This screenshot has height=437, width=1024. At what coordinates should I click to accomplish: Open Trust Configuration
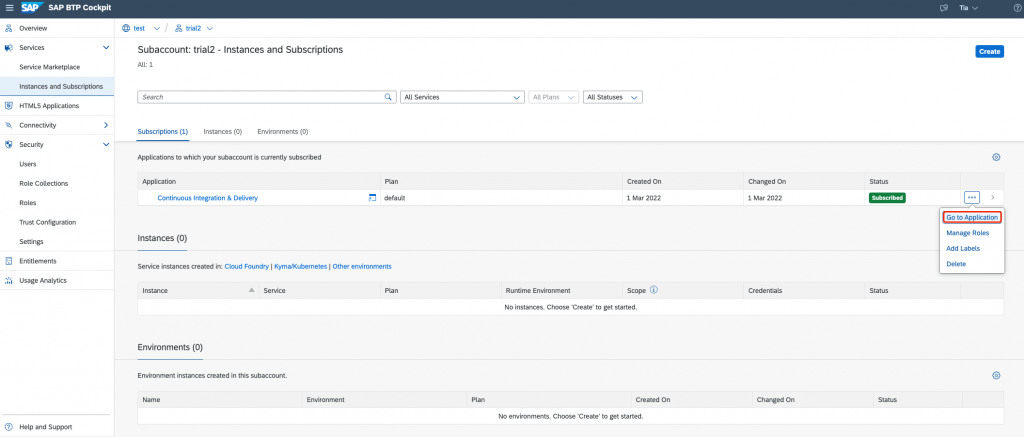point(48,222)
